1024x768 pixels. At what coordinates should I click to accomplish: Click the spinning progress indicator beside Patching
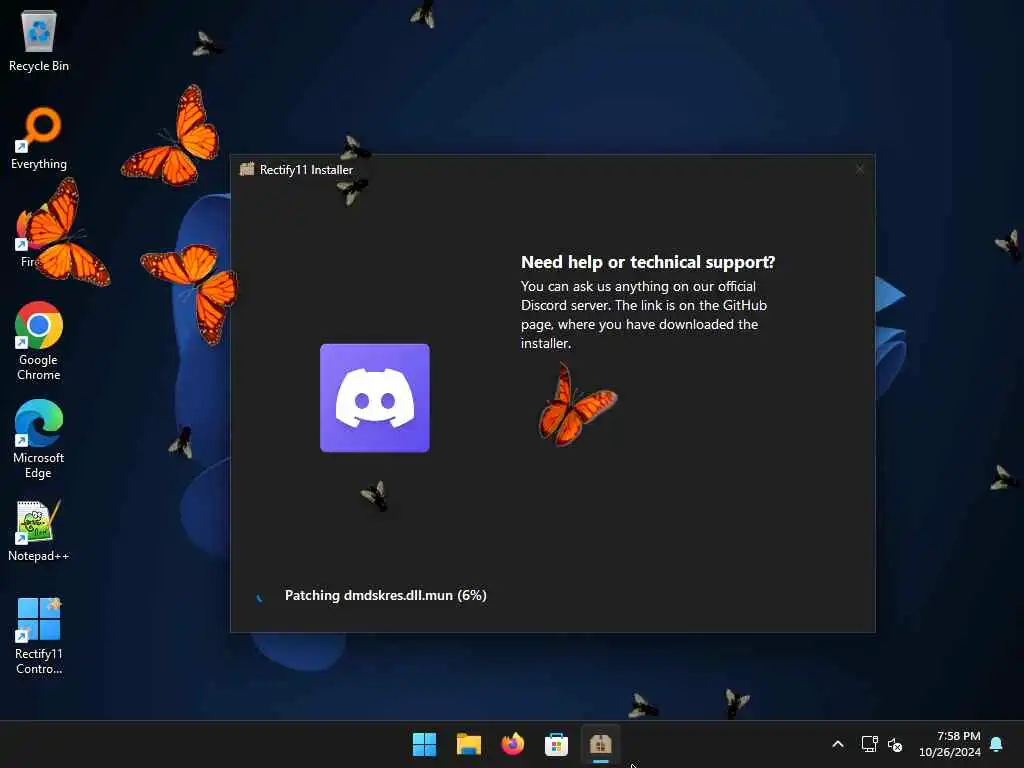click(x=260, y=596)
